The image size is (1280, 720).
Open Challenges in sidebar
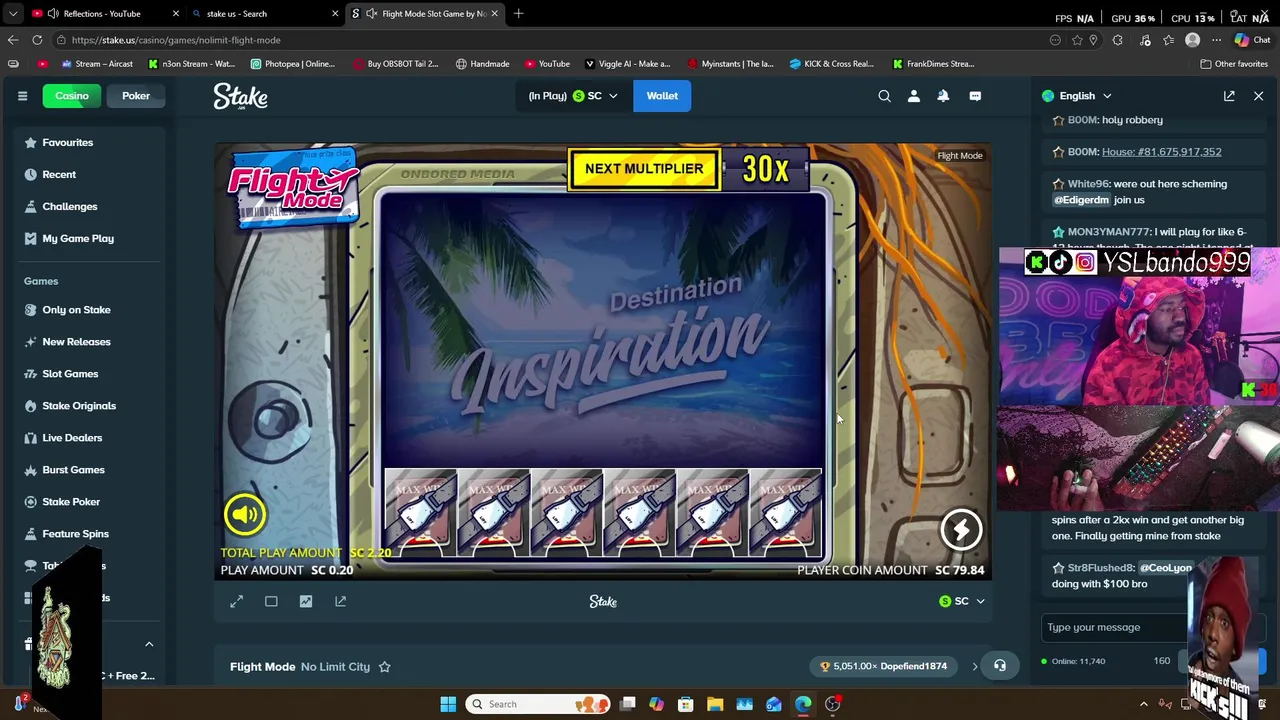(69, 206)
